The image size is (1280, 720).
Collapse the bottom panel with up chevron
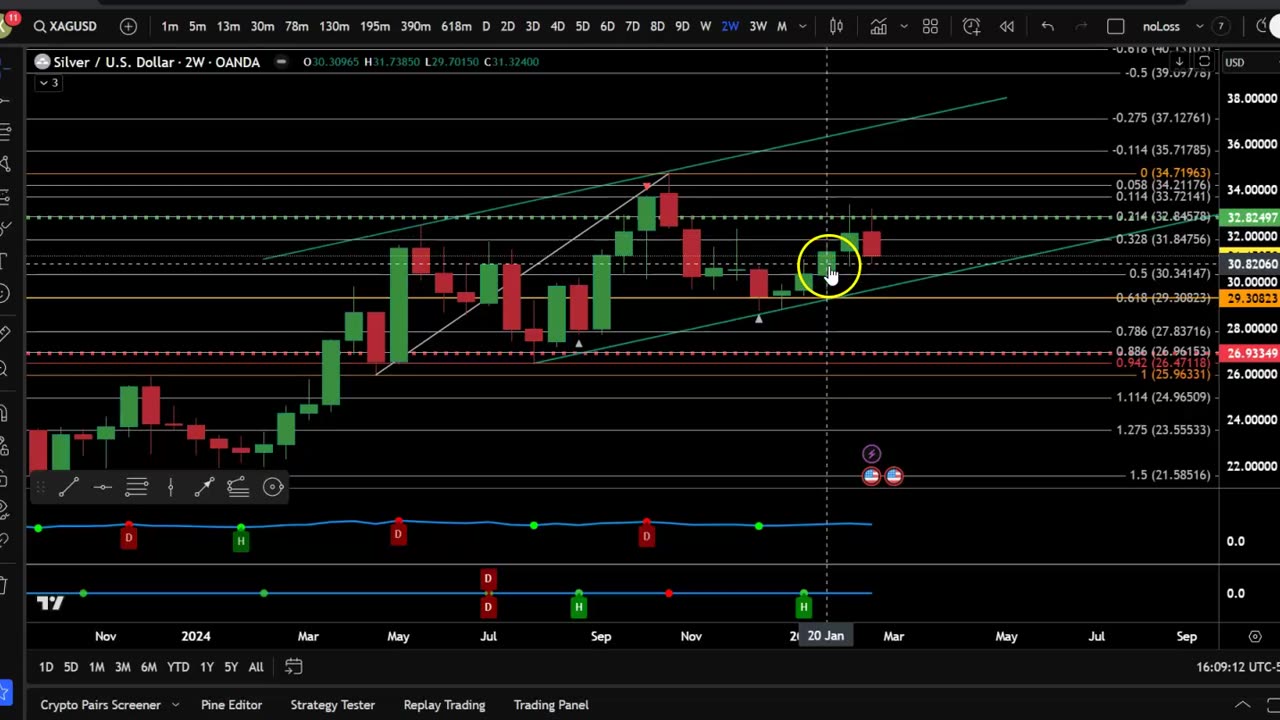click(1242, 705)
